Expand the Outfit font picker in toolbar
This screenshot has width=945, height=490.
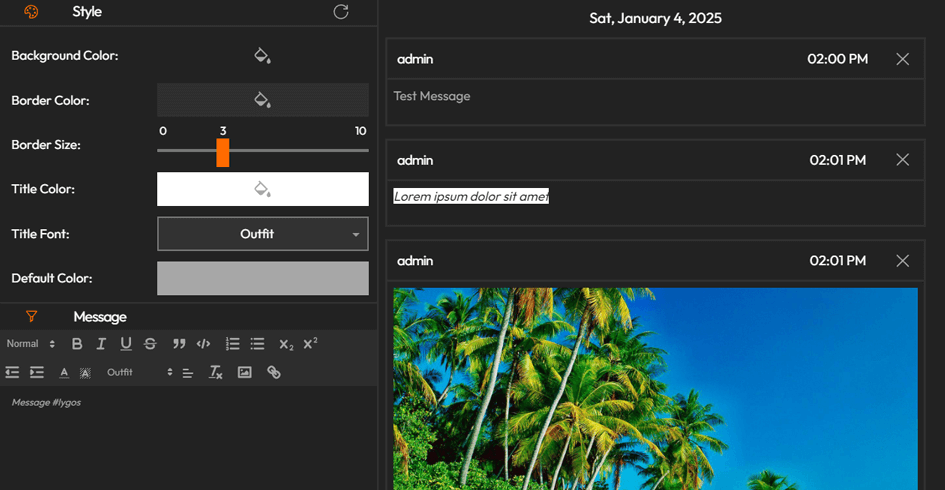point(140,372)
